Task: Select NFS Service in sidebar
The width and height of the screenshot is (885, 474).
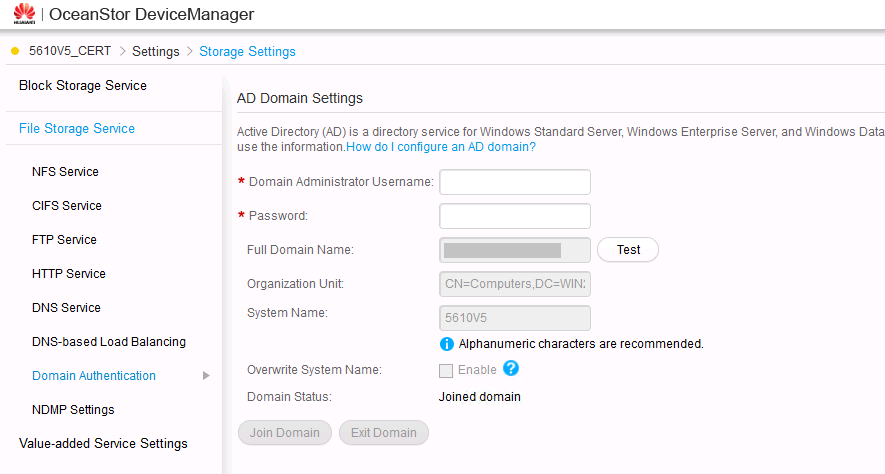Action: click(x=65, y=172)
